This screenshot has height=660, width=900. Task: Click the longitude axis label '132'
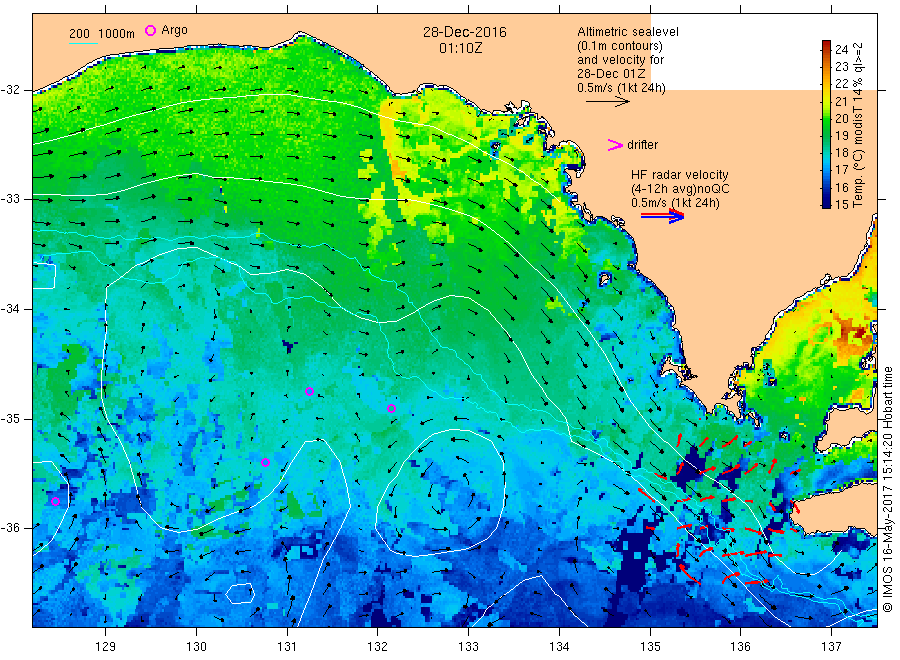378,647
